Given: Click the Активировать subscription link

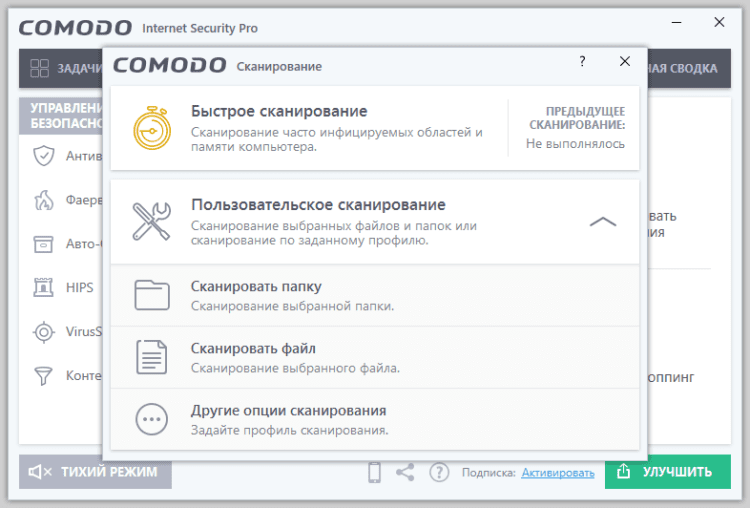Looking at the screenshot, I should (x=558, y=473).
